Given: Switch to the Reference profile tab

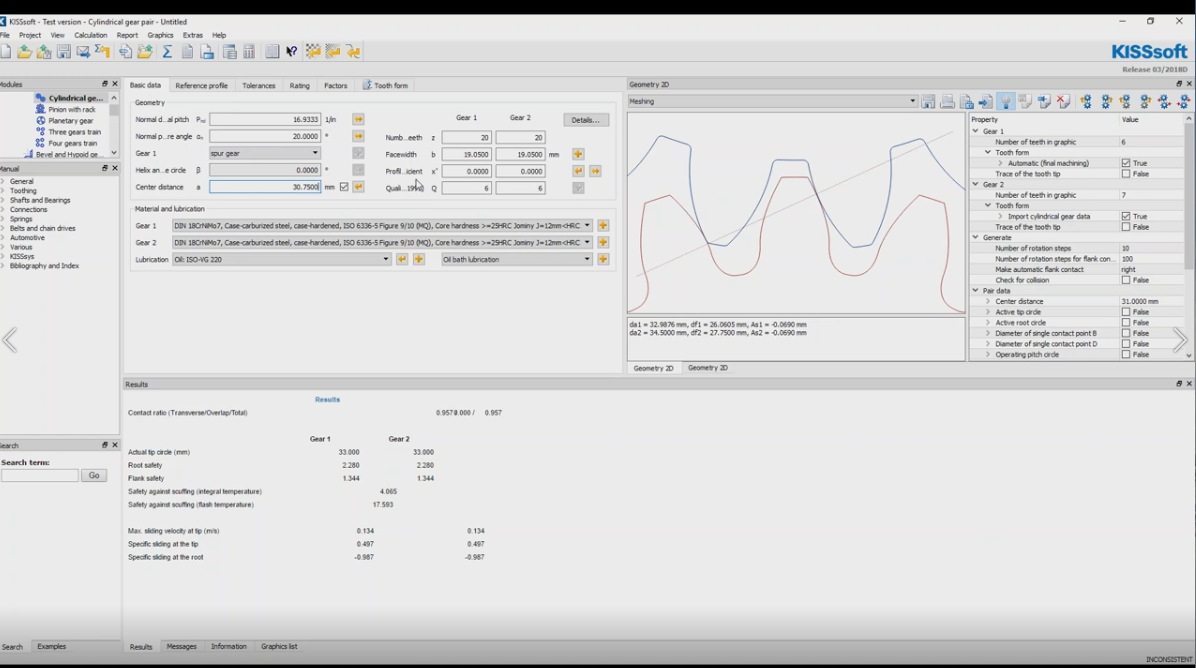Looking at the screenshot, I should 201,85.
